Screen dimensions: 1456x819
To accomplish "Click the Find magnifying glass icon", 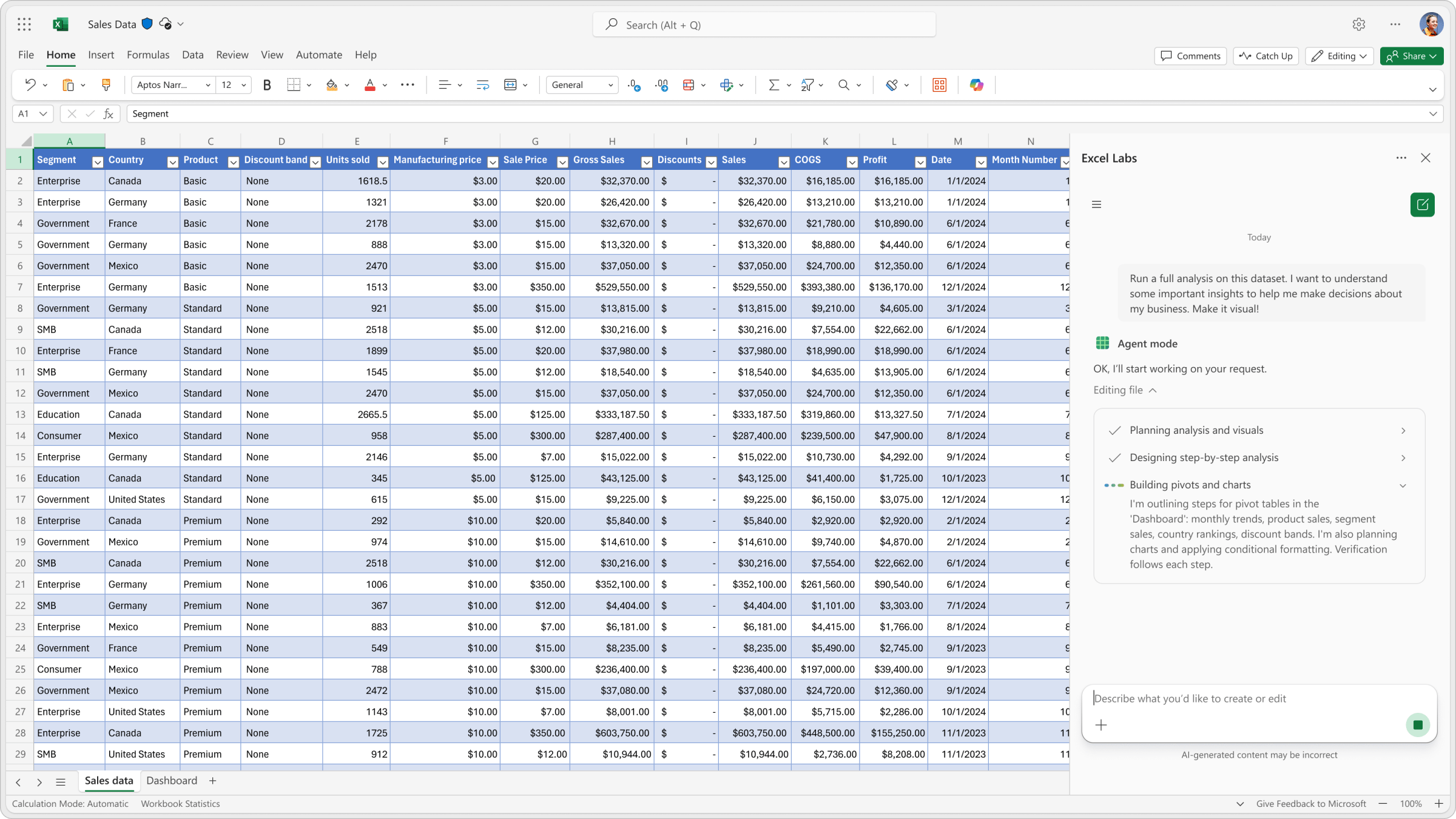I will tap(844, 85).
